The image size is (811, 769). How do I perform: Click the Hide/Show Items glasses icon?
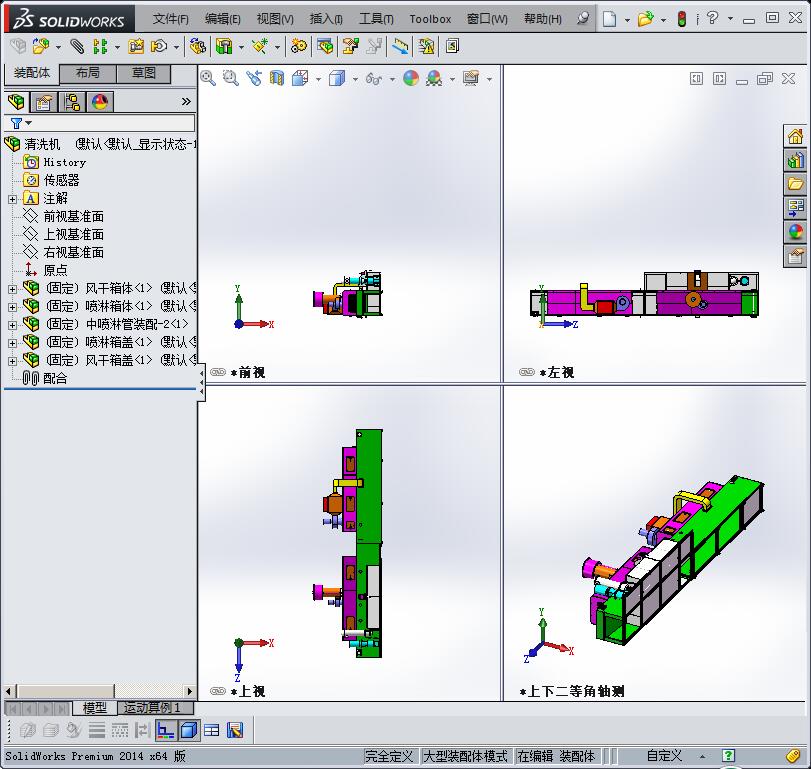[374, 79]
